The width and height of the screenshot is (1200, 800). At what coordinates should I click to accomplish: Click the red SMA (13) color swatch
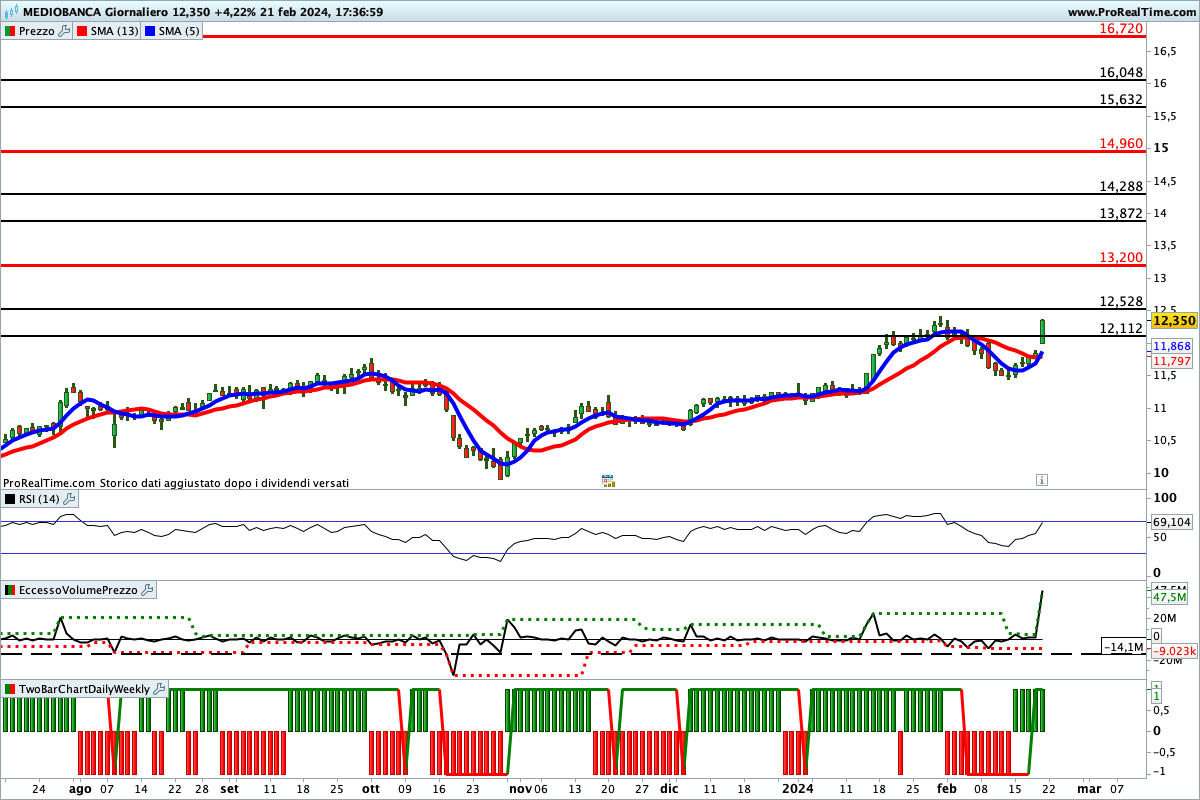(82, 31)
